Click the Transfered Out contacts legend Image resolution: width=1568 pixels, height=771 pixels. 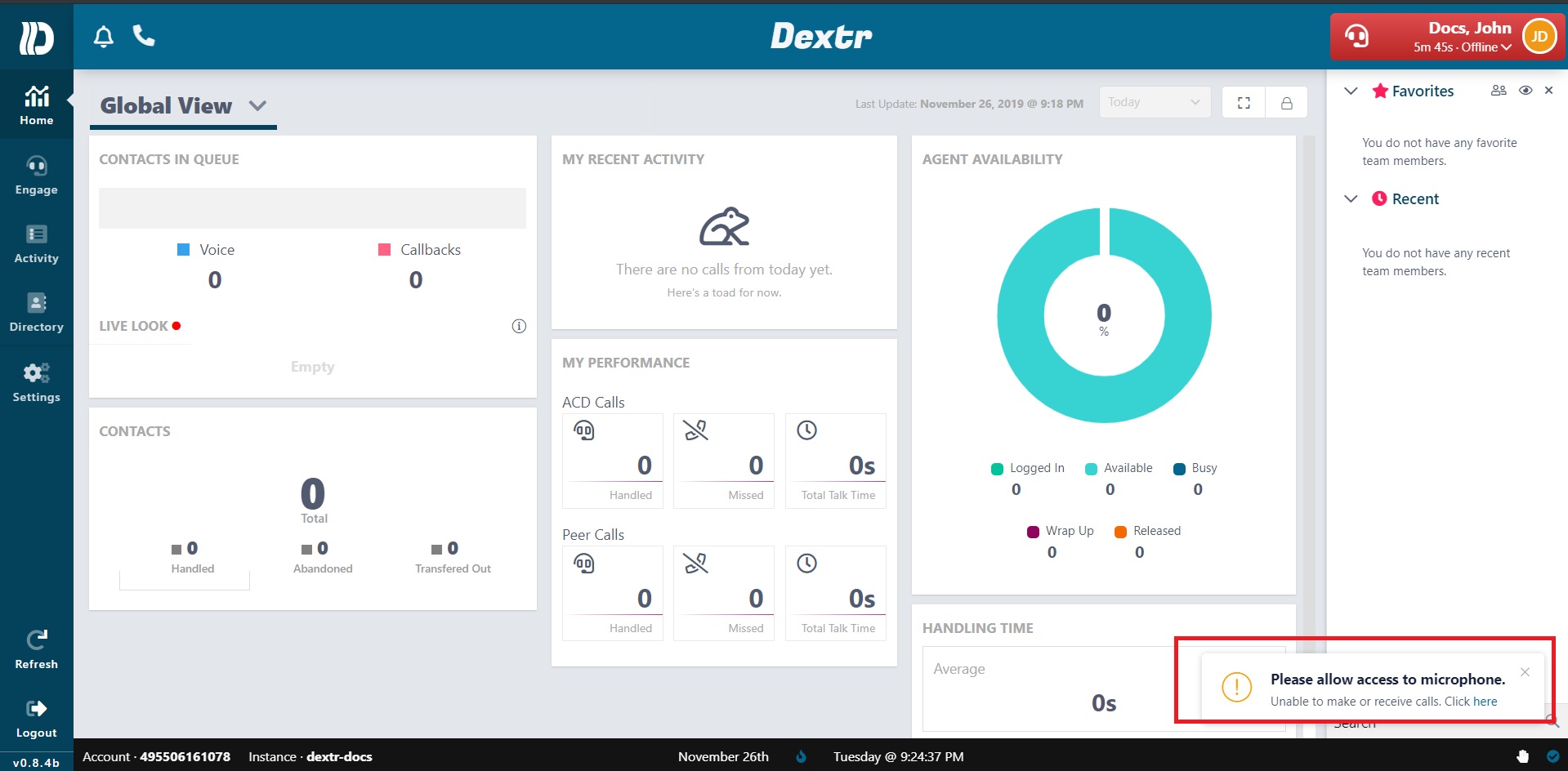point(453,557)
